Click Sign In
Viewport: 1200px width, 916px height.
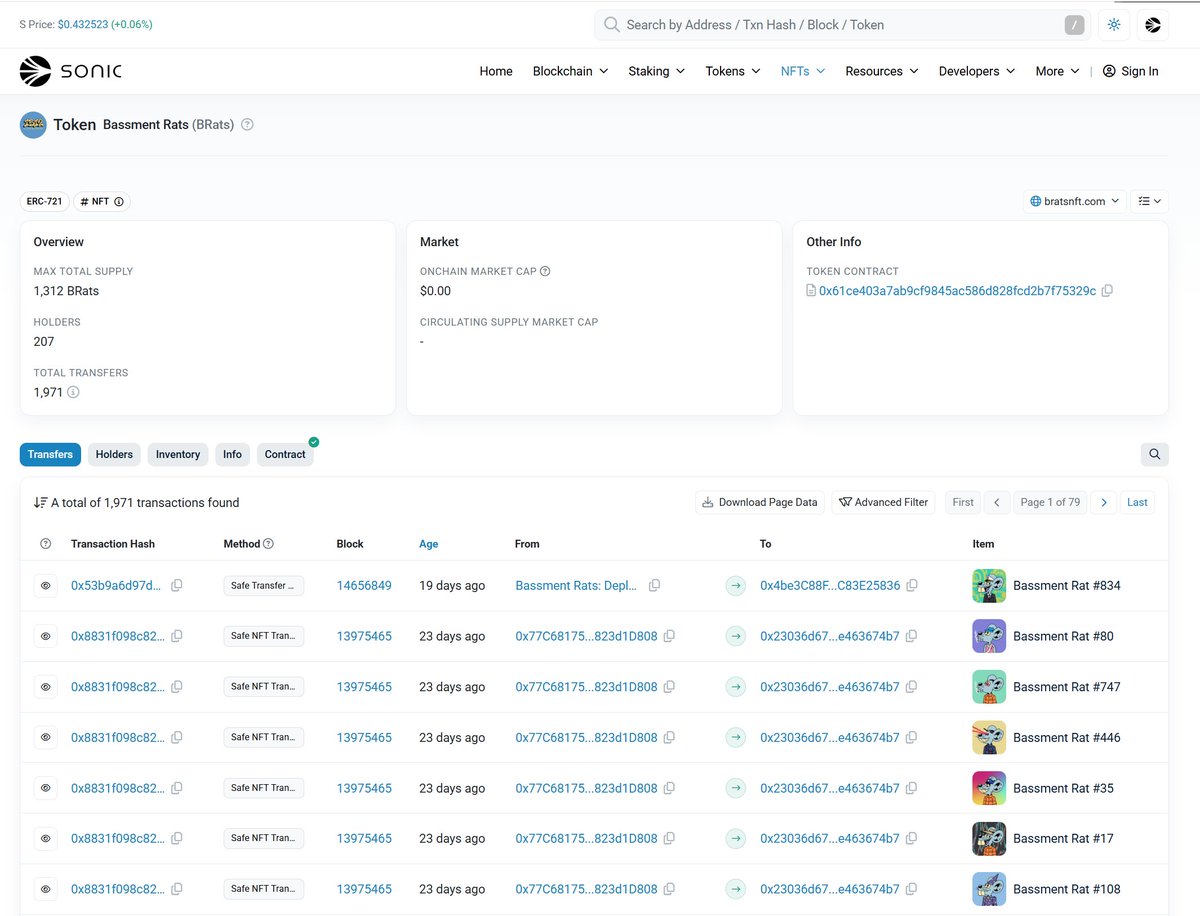pyautogui.click(x=1130, y=71)
